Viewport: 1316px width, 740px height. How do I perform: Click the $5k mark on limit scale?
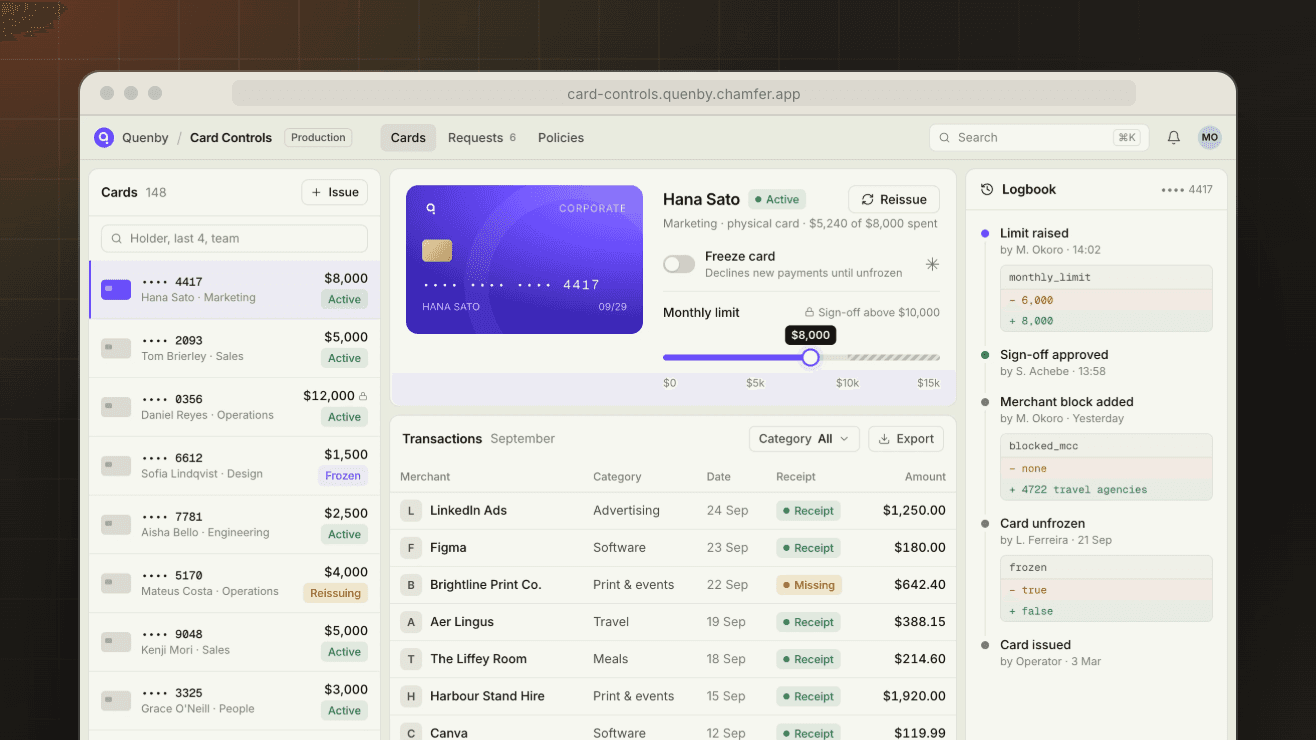[755, 383]
